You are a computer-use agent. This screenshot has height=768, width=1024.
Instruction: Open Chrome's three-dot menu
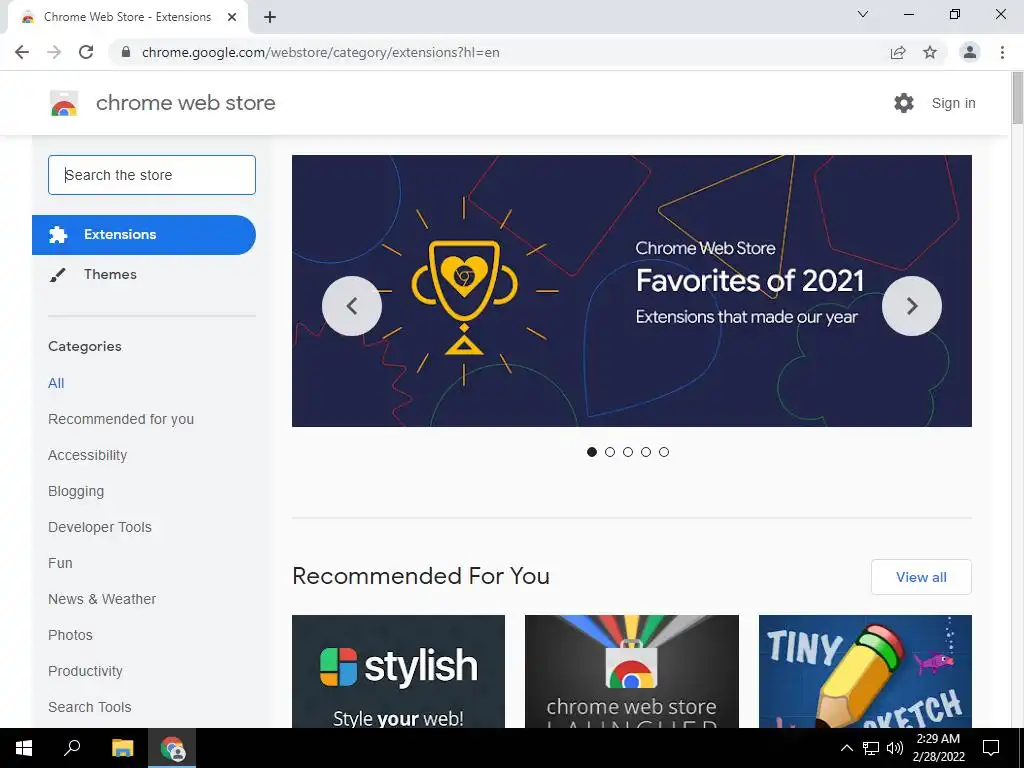[1002, 52]
